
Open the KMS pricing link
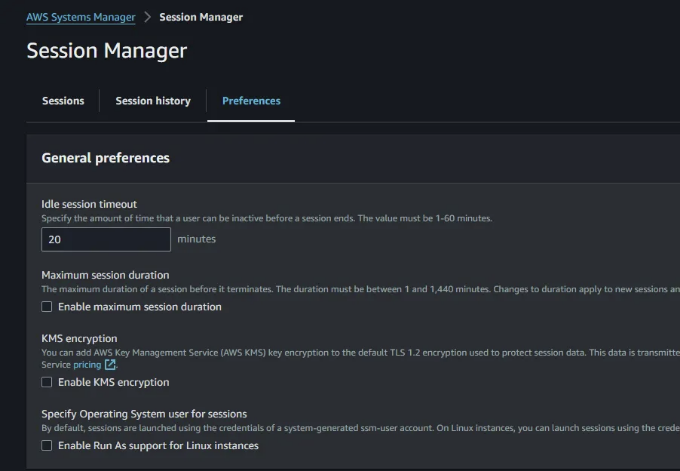coord(87,365)
